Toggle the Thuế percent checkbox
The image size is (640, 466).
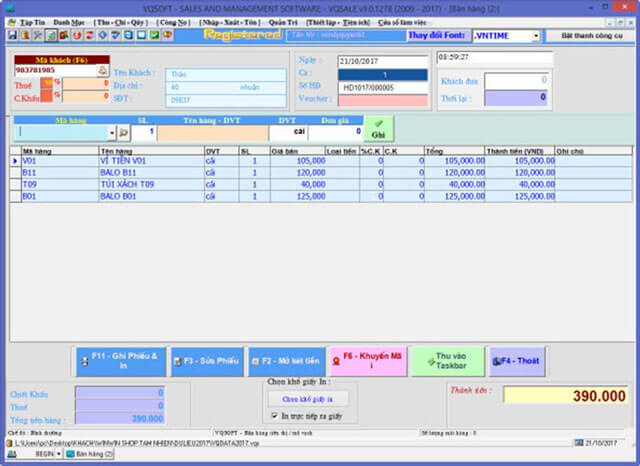click(x=57, y=84)
